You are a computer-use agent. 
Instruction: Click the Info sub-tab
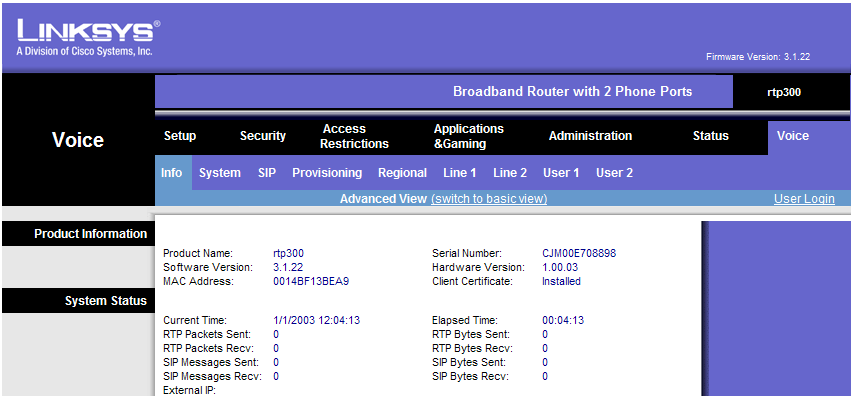171,173
